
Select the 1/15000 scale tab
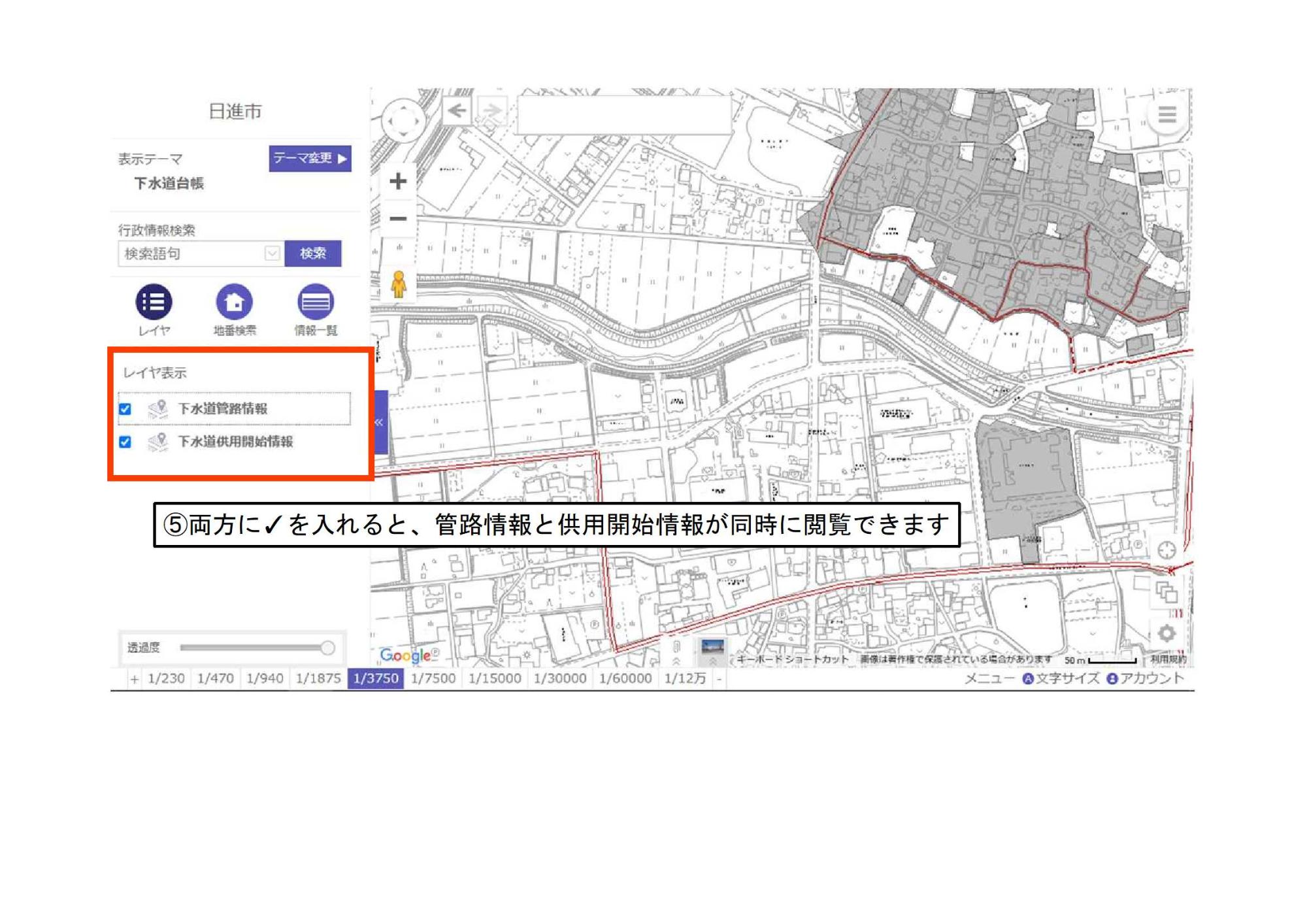click(x=495, y=678)
